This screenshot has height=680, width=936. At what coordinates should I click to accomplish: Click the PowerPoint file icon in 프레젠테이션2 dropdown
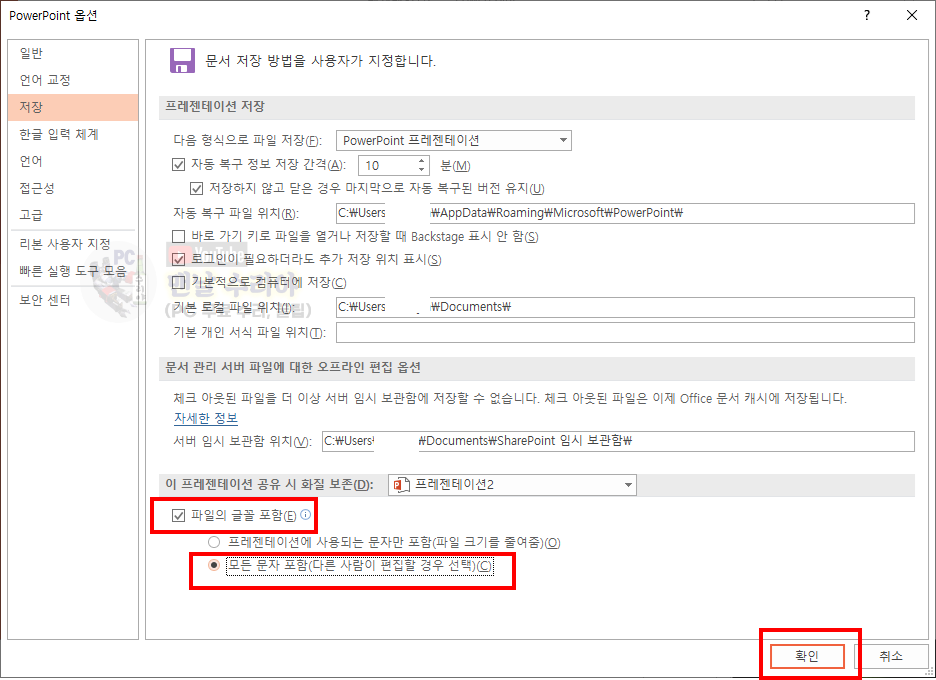[x=401, y=485]
